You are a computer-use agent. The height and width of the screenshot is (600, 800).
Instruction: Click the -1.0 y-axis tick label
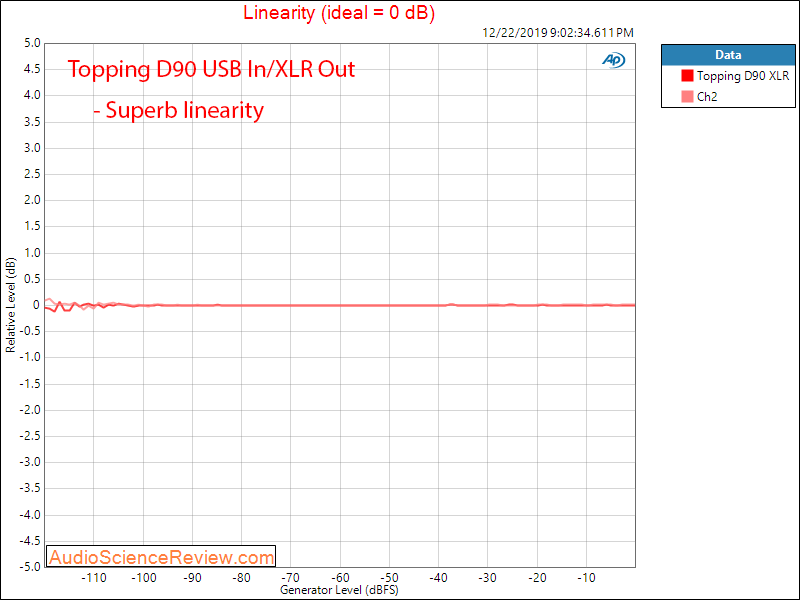(30, 357)
